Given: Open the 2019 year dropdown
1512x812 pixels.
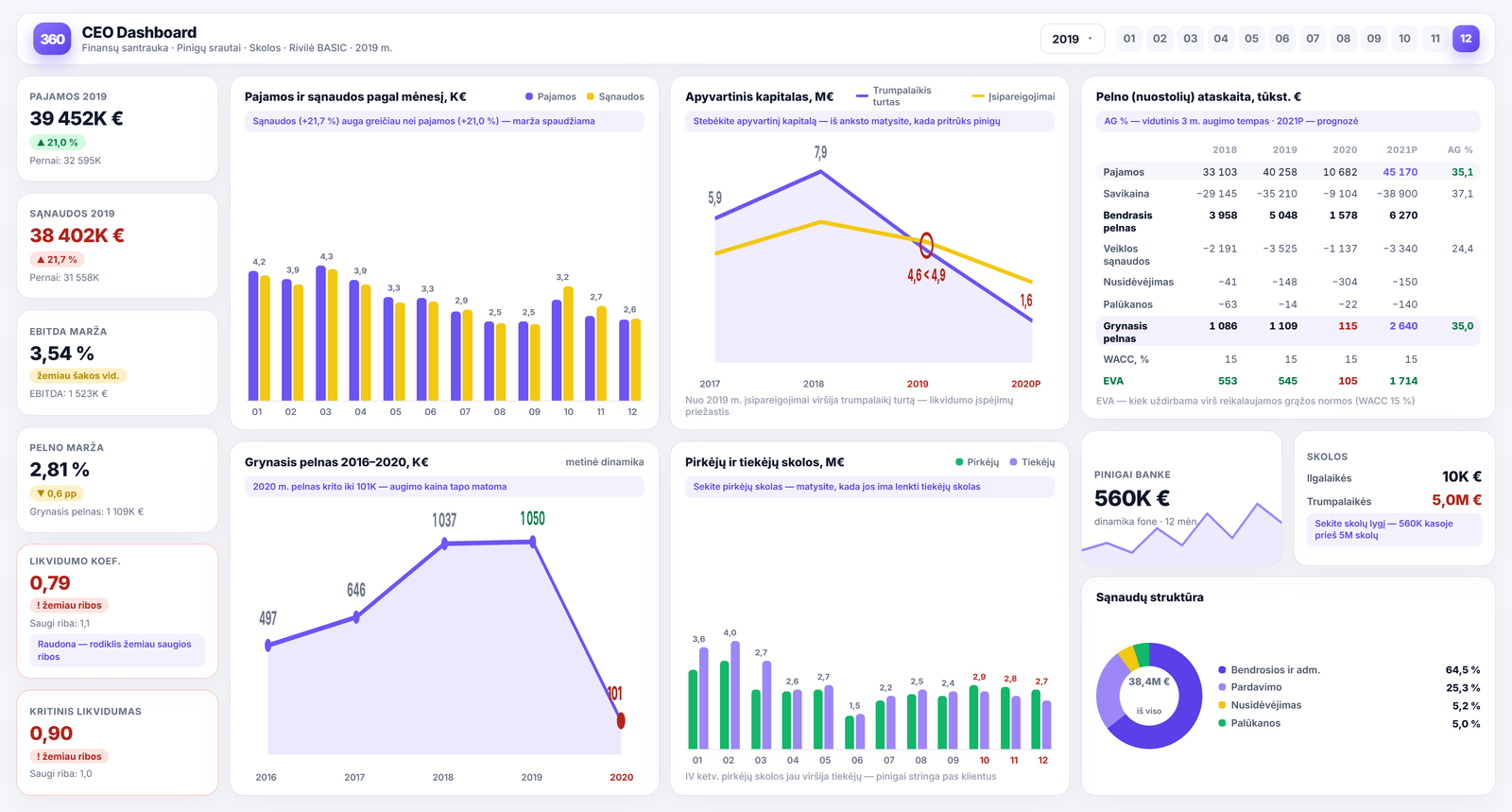Looking at the screenshot, I should pos(1073,39).
